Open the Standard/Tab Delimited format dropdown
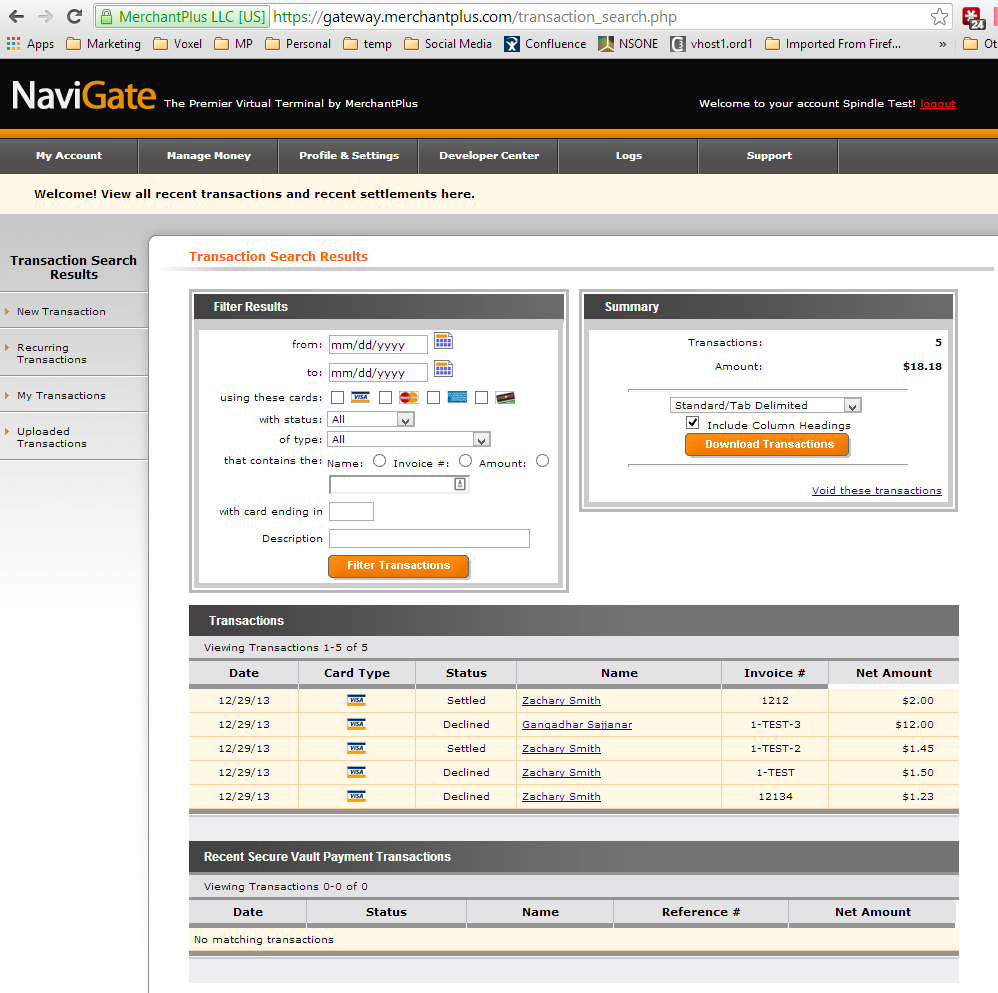Viewport: 998px width, 993px height. (x=765, y=405)
